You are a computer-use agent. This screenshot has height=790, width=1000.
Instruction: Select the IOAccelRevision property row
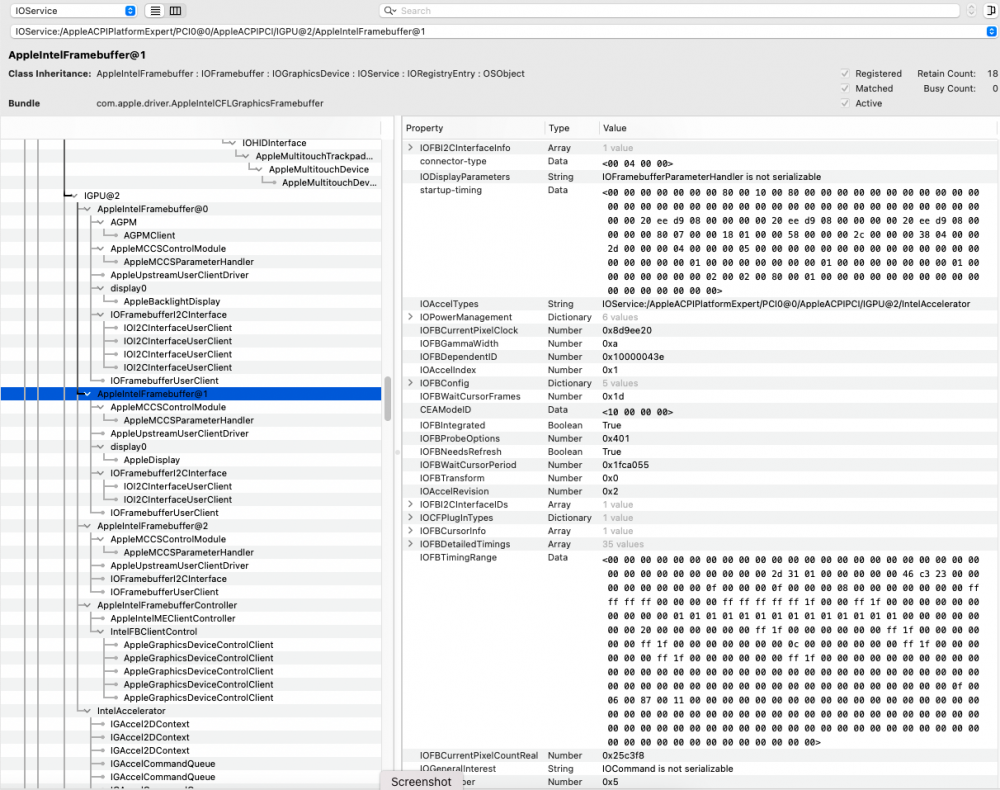(x=700, y=492)
